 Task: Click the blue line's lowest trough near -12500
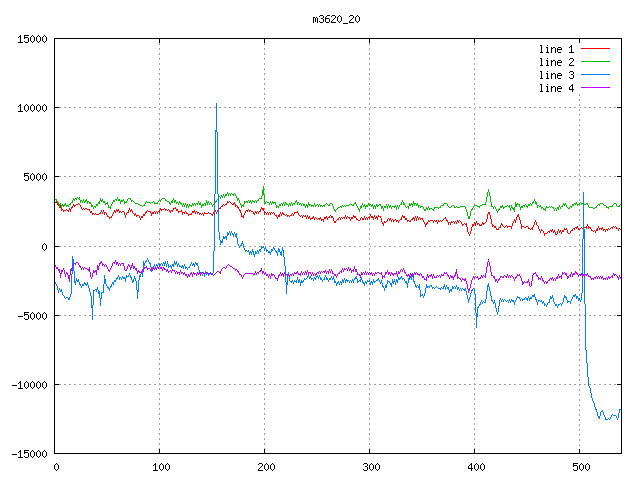[x=606, y=419]
